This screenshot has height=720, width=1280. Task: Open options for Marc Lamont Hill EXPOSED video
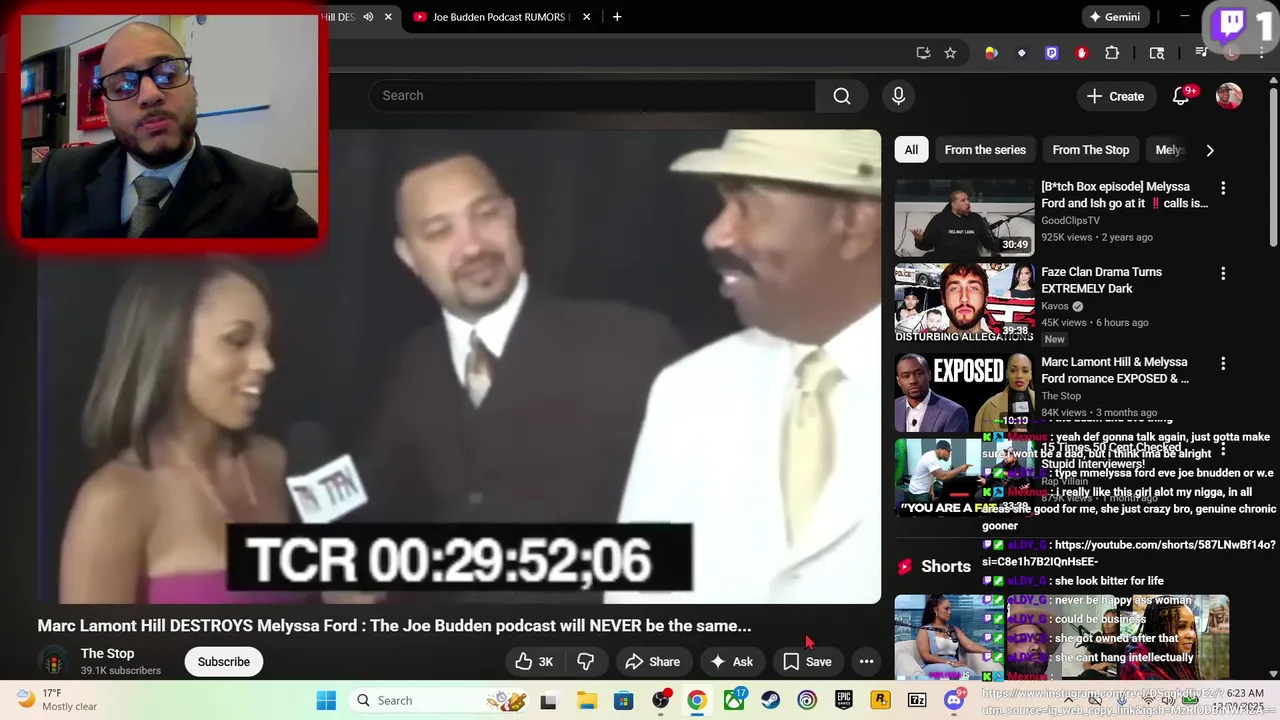click(1223, 364)
